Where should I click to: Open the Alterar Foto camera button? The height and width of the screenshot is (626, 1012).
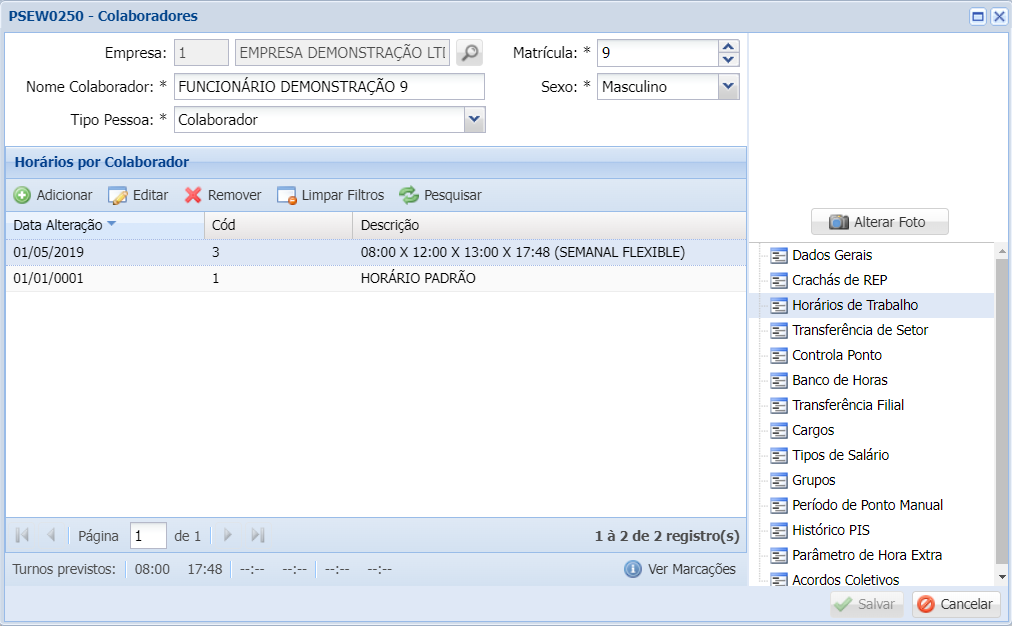click(879, 221)
